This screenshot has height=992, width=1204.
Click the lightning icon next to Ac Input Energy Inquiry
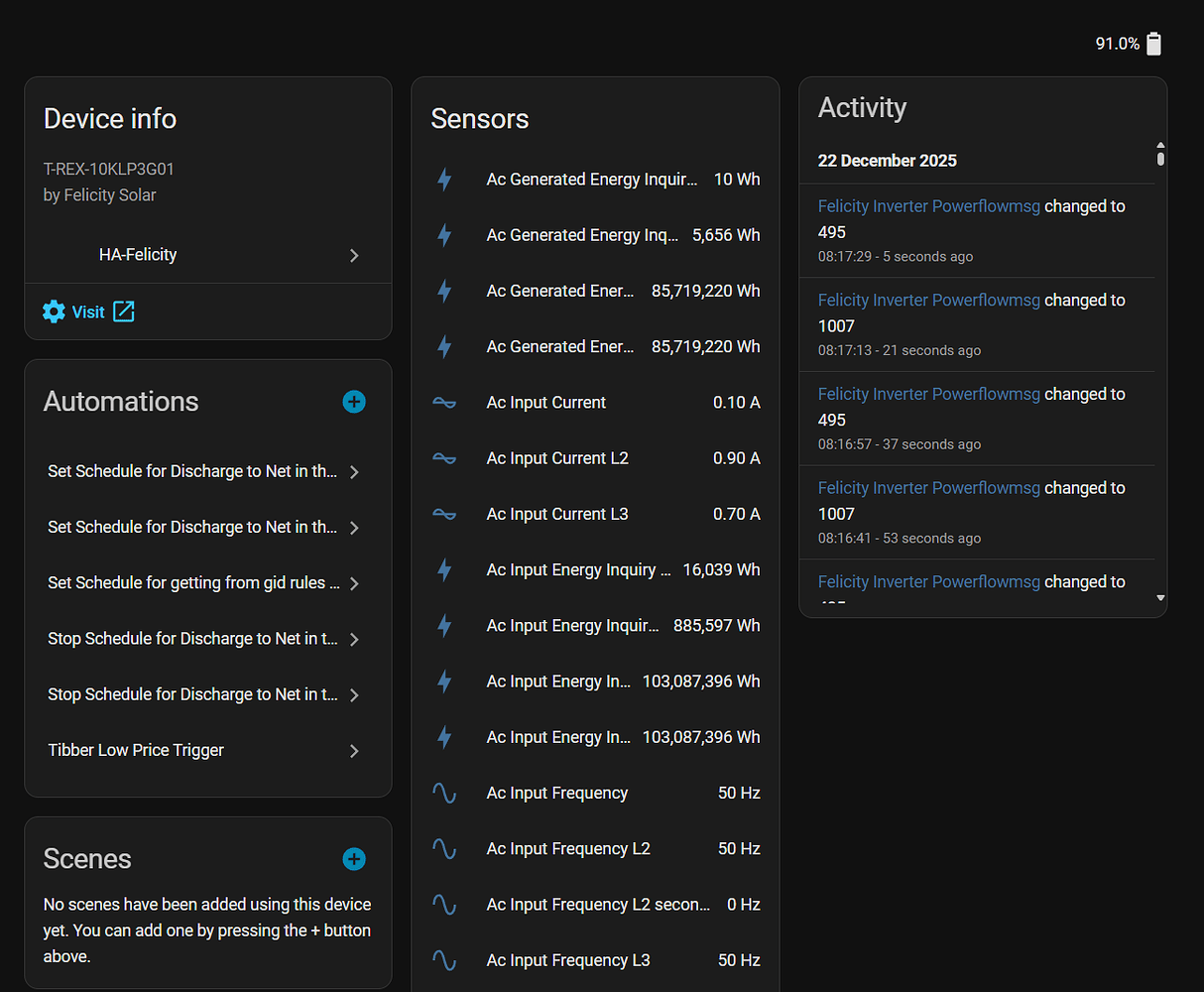tap(444, 569)
